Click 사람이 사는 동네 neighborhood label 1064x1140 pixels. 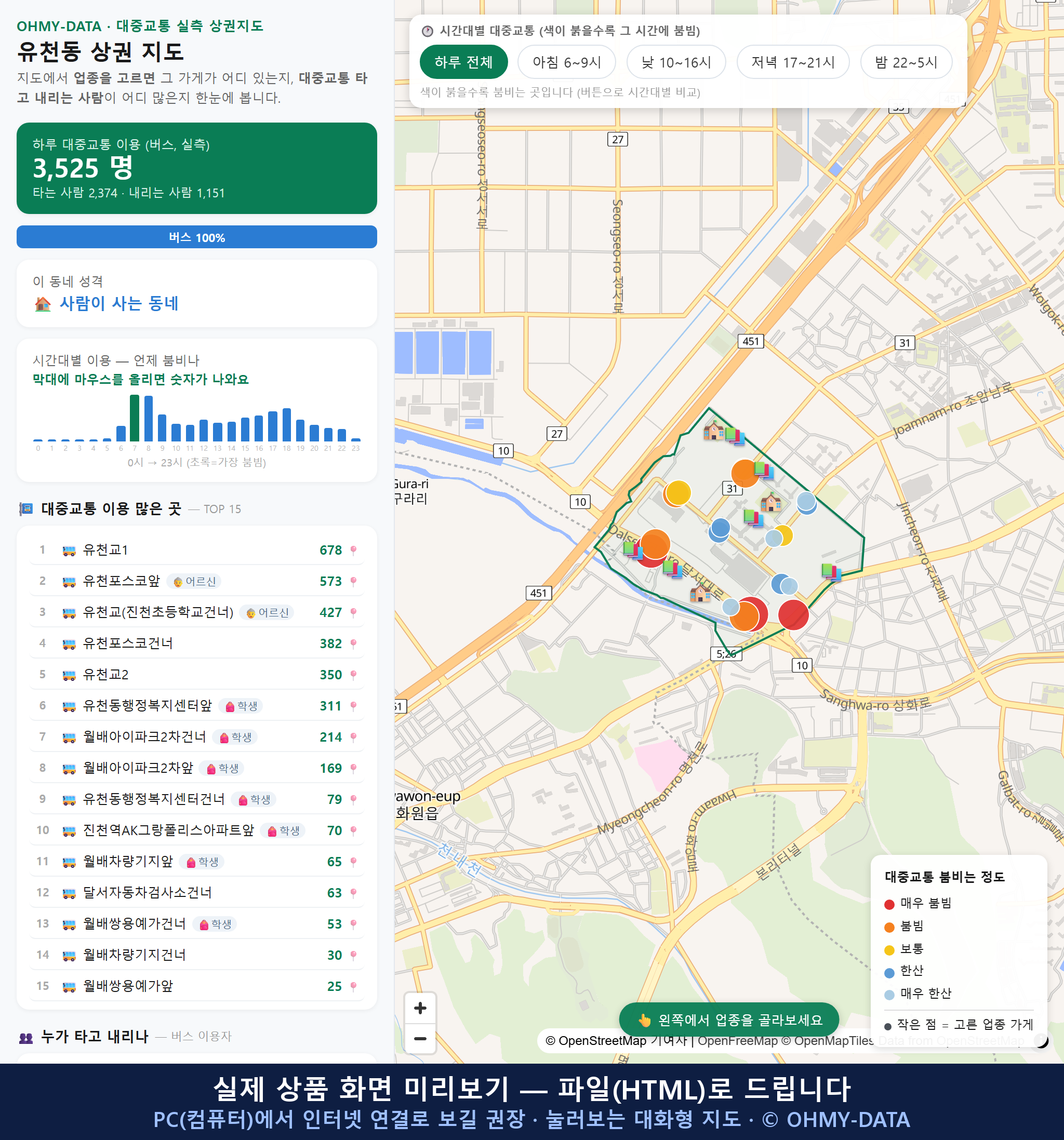119,303
